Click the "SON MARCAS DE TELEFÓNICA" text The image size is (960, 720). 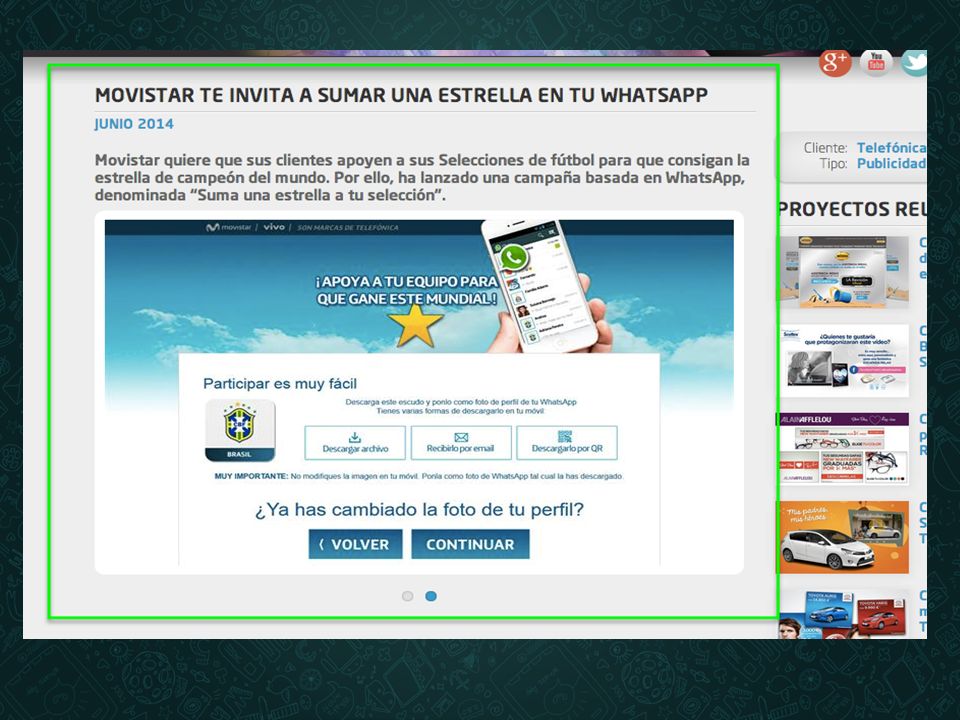point(348,228)
